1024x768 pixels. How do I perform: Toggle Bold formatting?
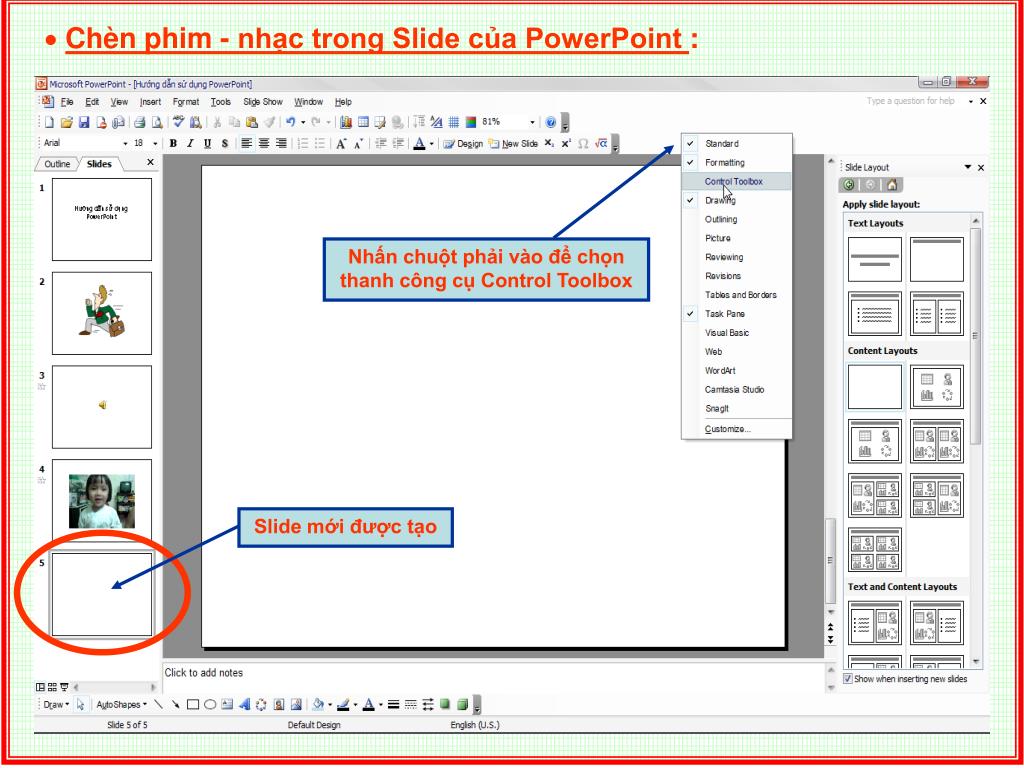(x=173, y=144)
